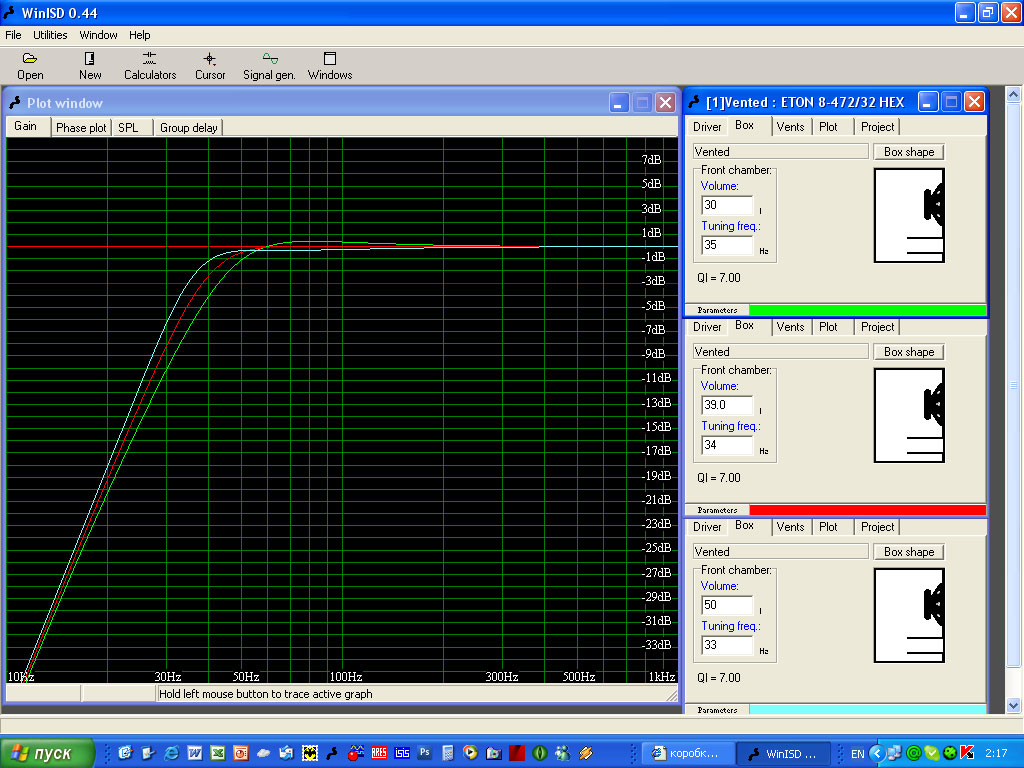Viewport: 1024px width, 768px height.
Task: Open the Window menu
Action: click(x=98, y=35)
